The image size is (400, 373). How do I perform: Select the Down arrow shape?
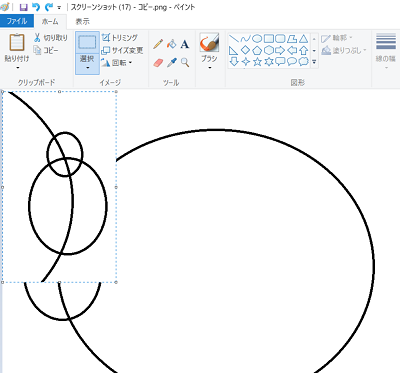click(234, 62)
